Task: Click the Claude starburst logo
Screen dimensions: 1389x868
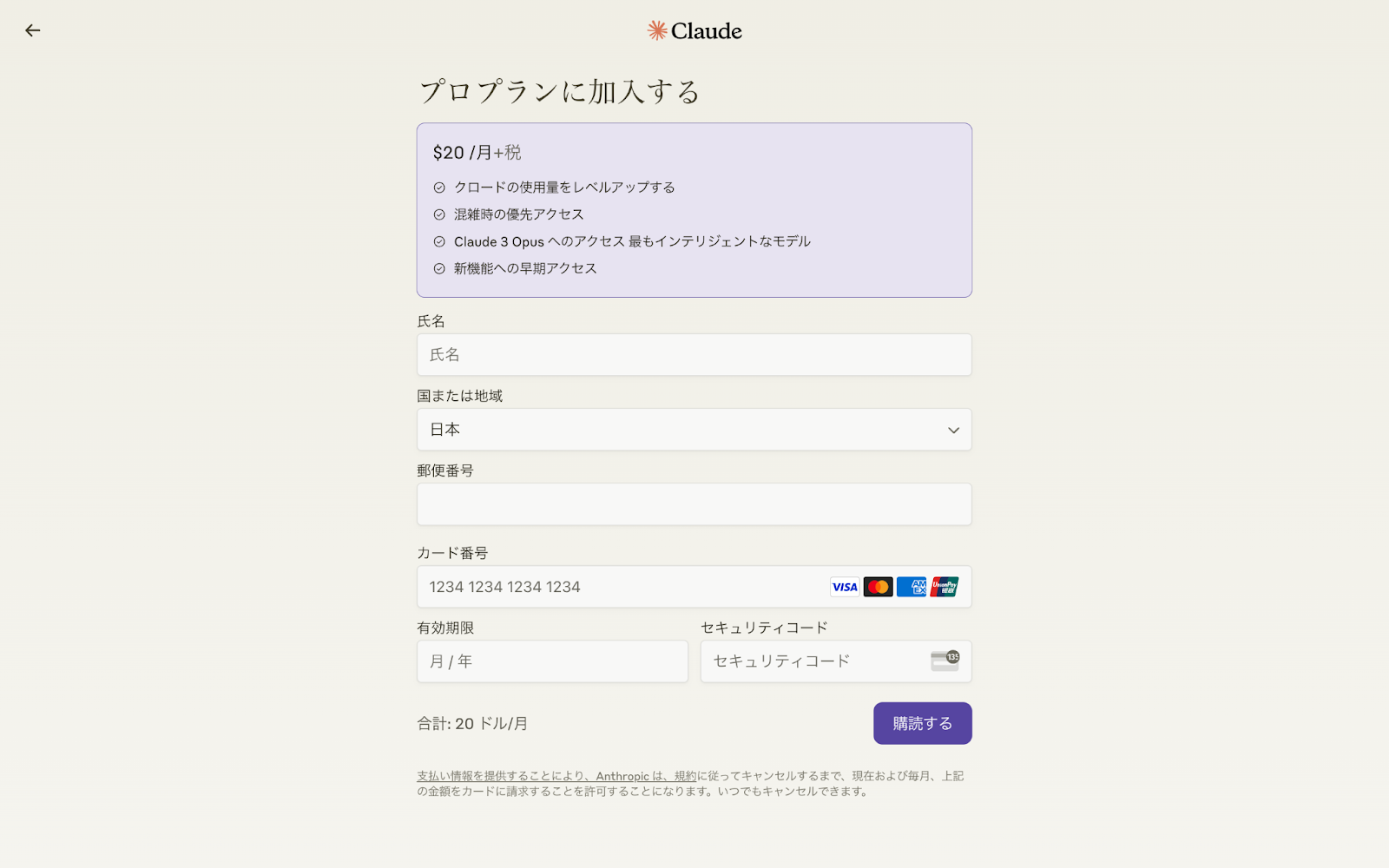Action: pyautogui.click(x=657, y=30)
